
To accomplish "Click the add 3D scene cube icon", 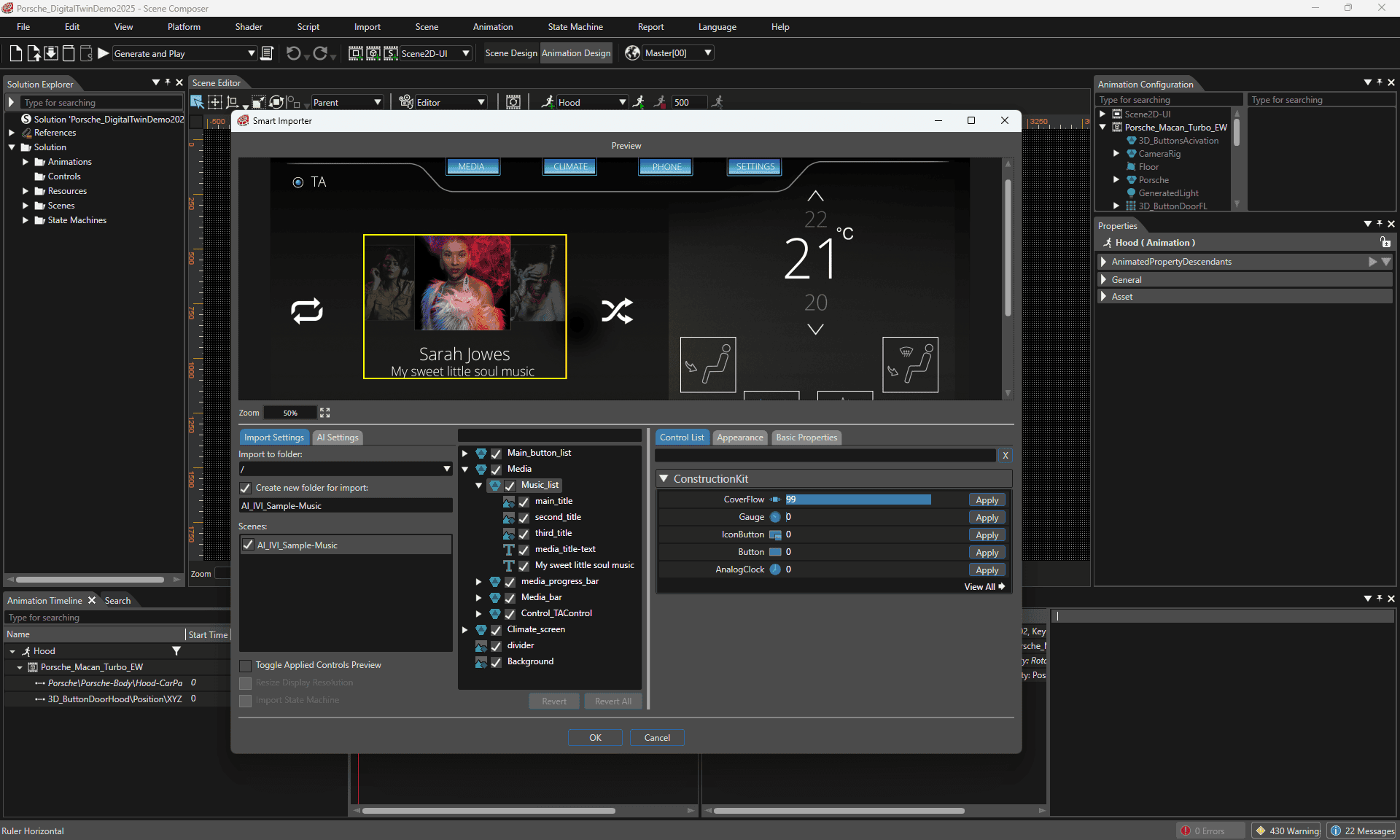I will point(373,53).
